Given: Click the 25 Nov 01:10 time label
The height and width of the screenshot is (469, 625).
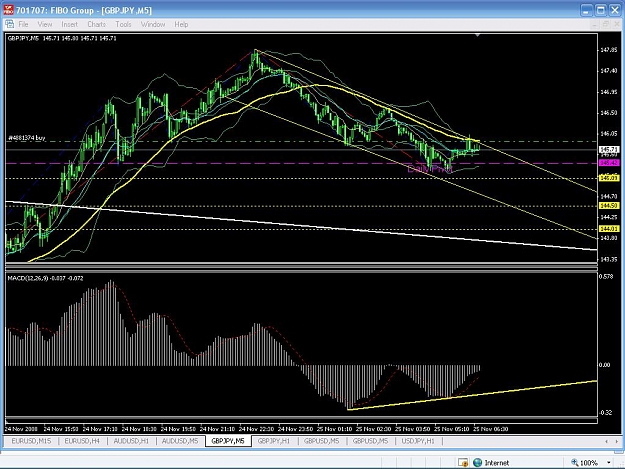Looking at the screenshot, I should (x=334, y=429).
